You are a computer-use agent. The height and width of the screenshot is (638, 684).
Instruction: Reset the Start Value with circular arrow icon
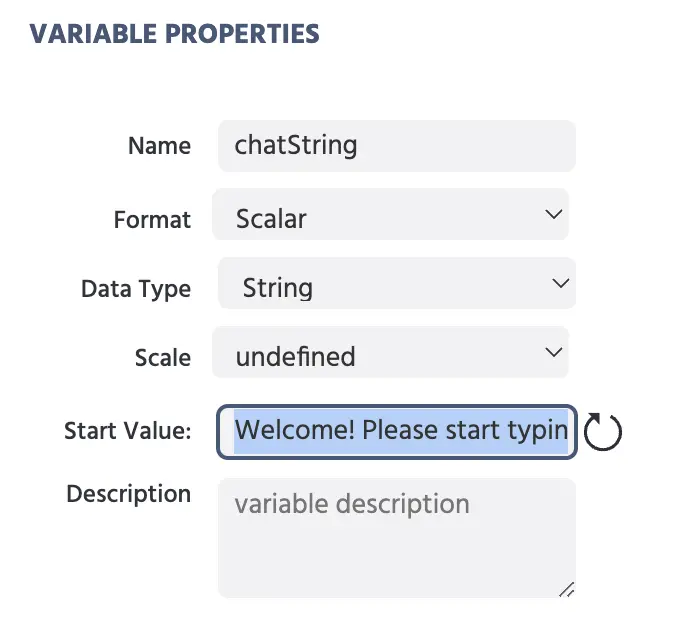(602, 431)
